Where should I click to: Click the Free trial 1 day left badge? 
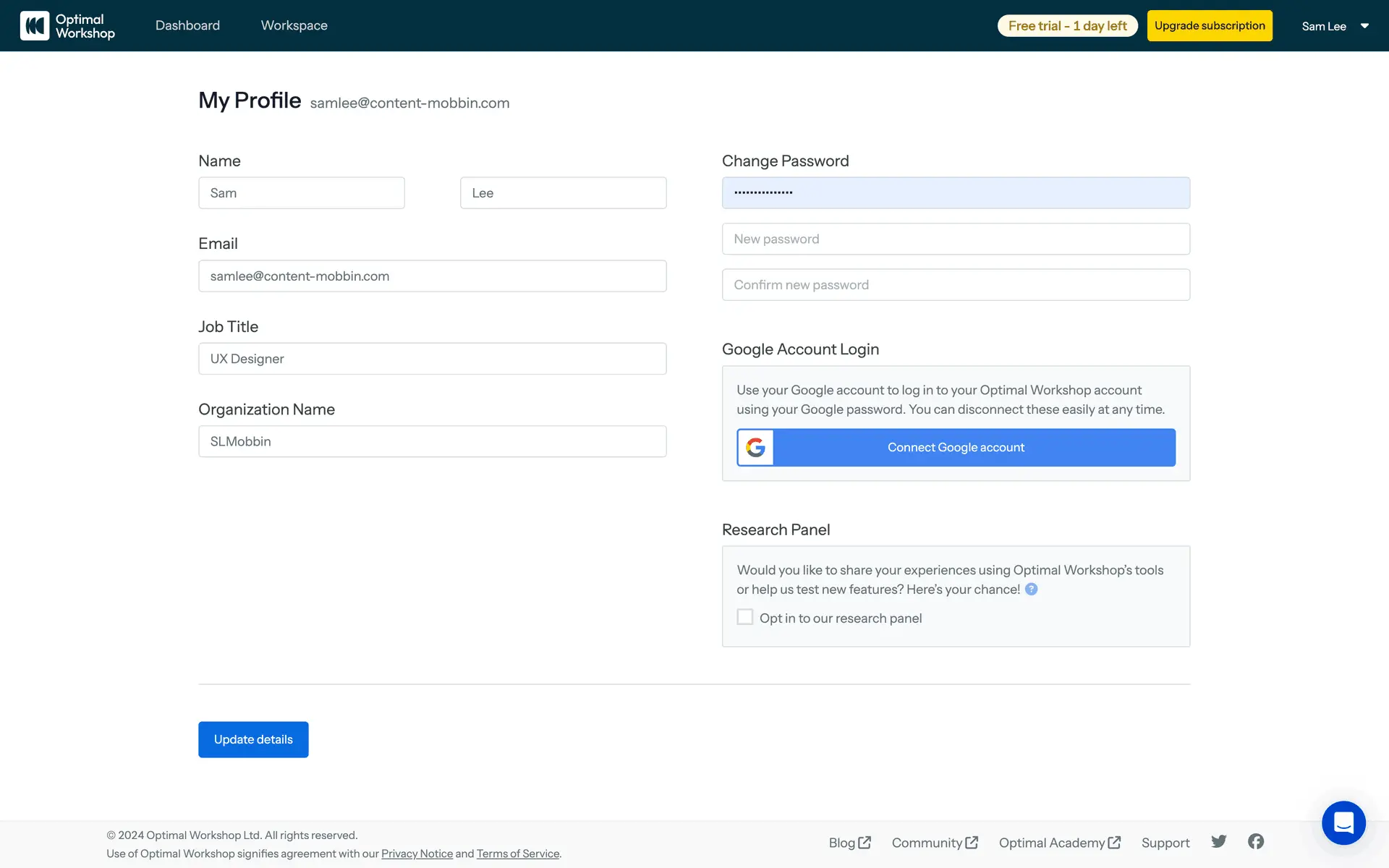coord(1067,26)
